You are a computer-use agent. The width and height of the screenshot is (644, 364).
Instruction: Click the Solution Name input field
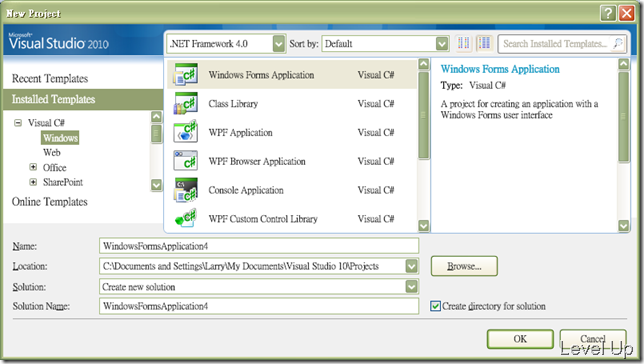point(259,306)
